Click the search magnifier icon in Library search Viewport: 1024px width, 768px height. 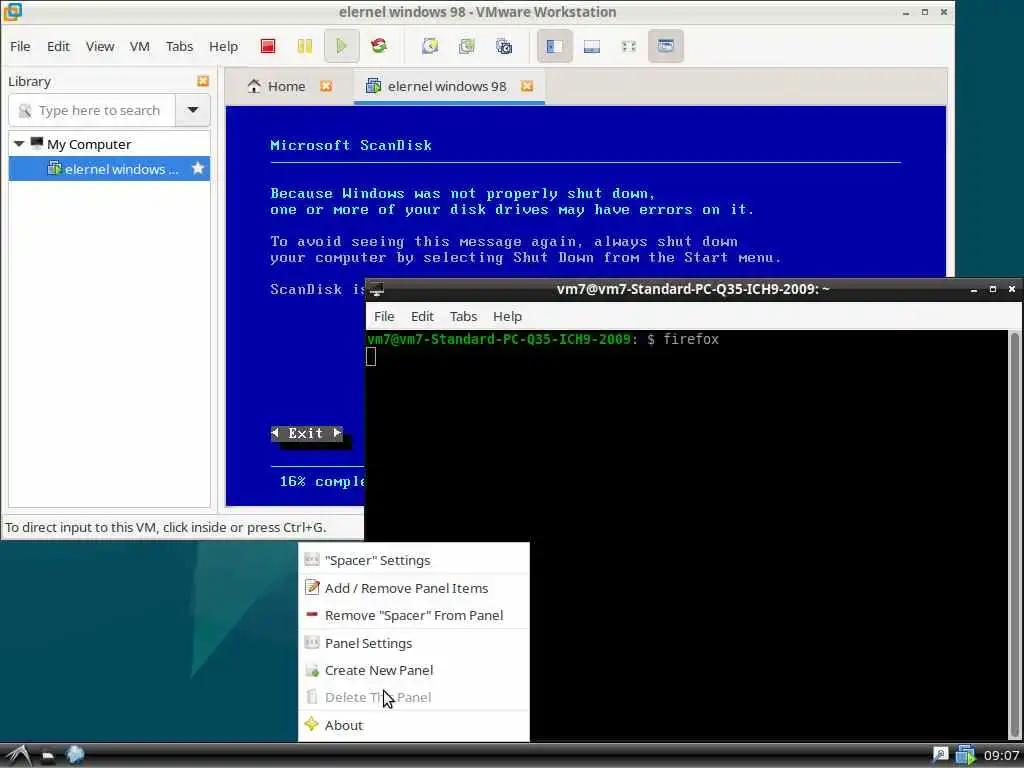click(x=25, y=110)
